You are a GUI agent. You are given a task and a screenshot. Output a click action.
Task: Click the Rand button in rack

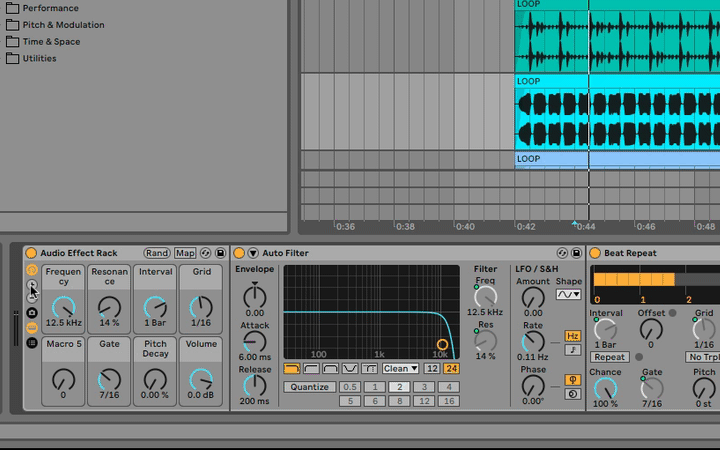157,253
